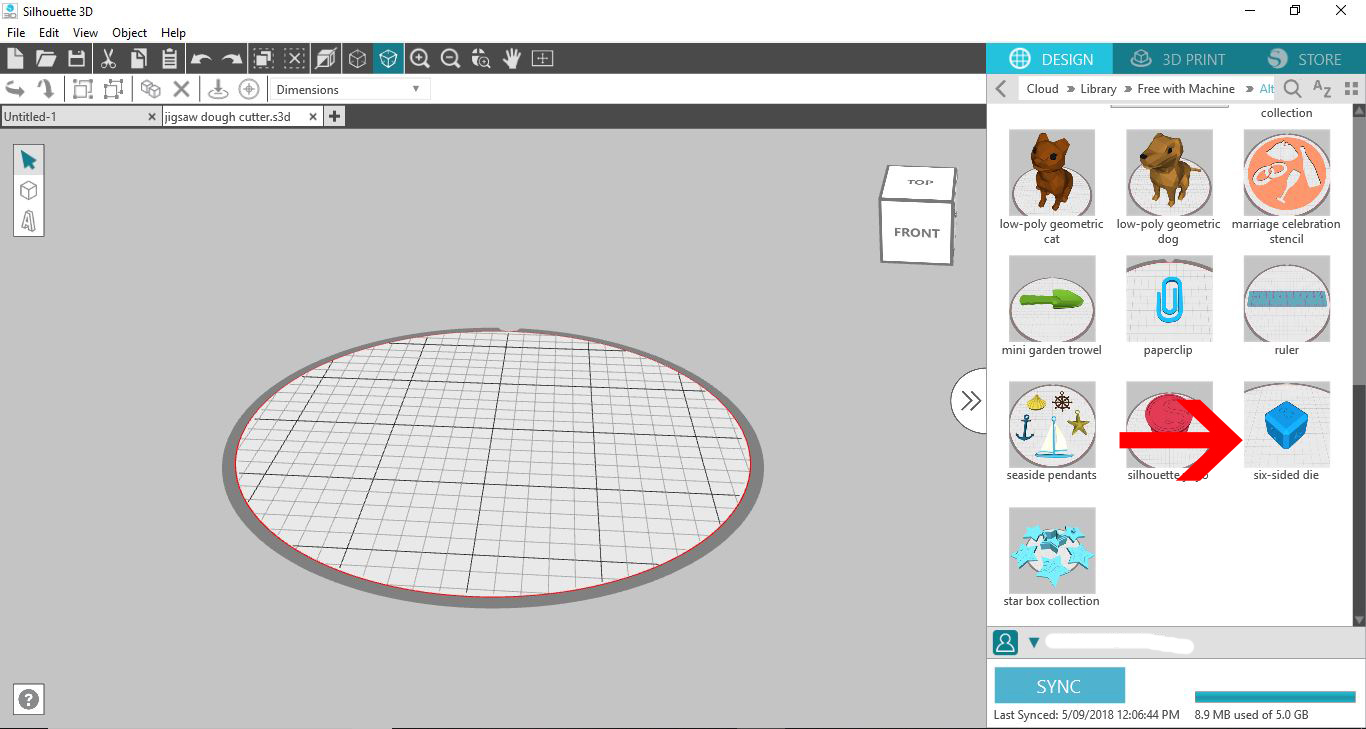Select the zoom-to-selection tool
The height and width of the screenshot is (729, 1366).
[x=481, y=59]
